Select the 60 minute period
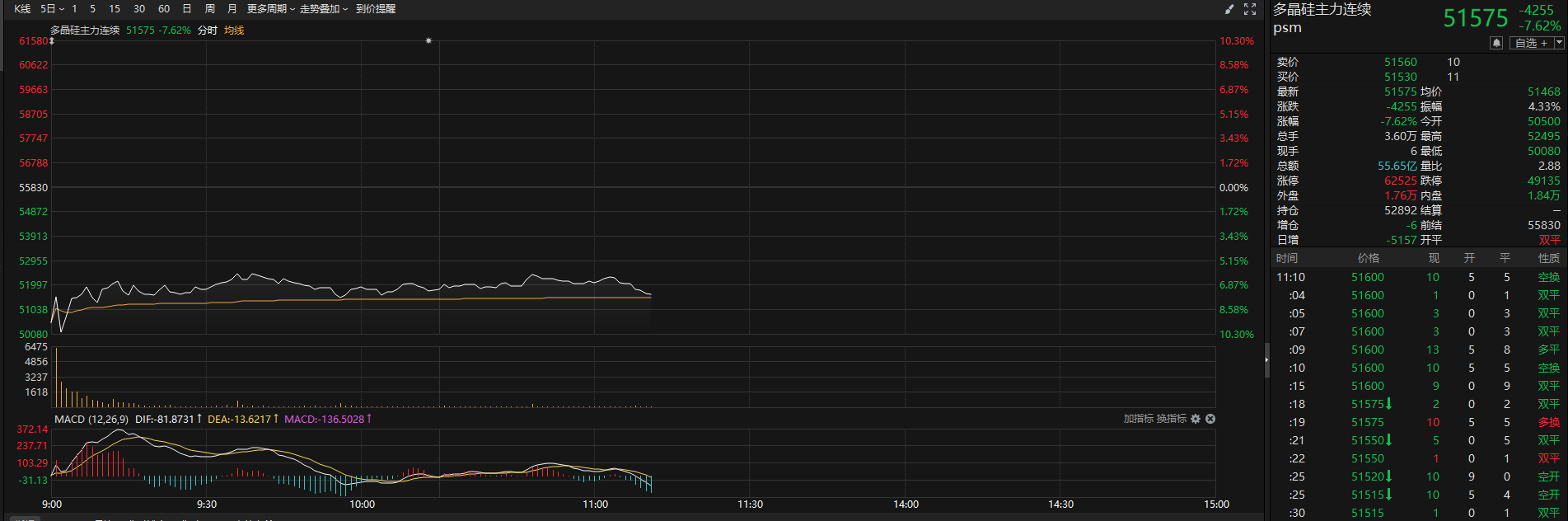 pyautogui.click(x=164, y=9)
